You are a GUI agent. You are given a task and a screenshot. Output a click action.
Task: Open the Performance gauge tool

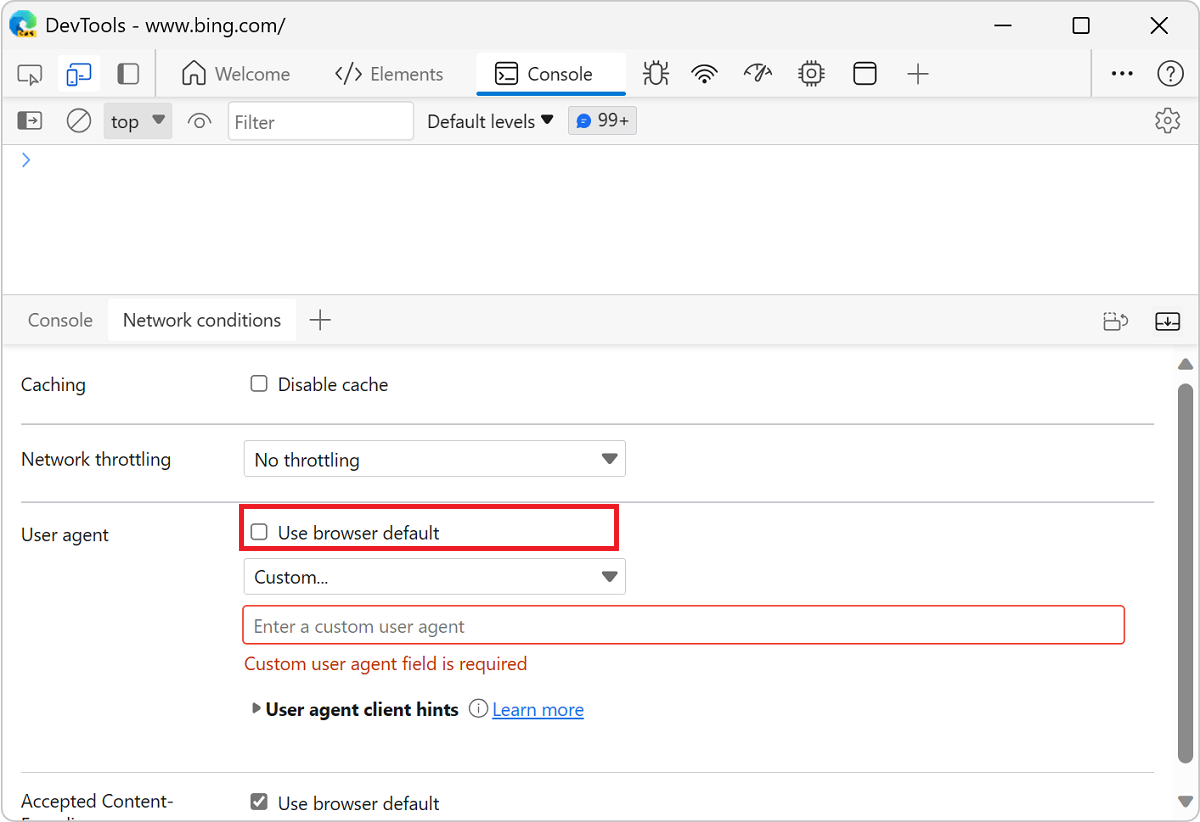(759, 74)
